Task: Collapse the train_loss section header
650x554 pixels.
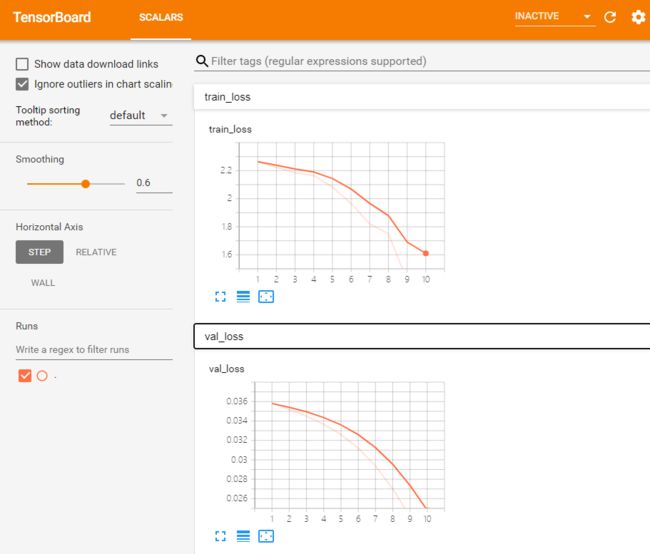Action: (x=422, y=97)
